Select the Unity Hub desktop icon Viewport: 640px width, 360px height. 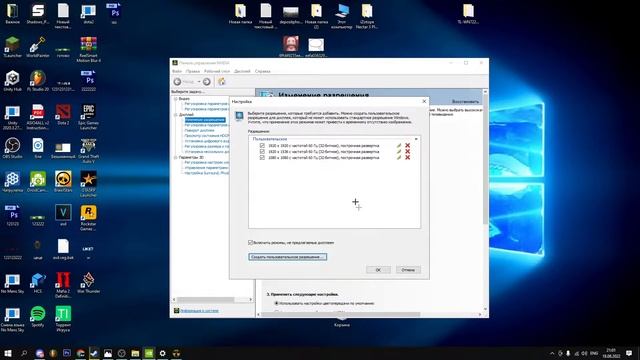click(x=12, y=81)
